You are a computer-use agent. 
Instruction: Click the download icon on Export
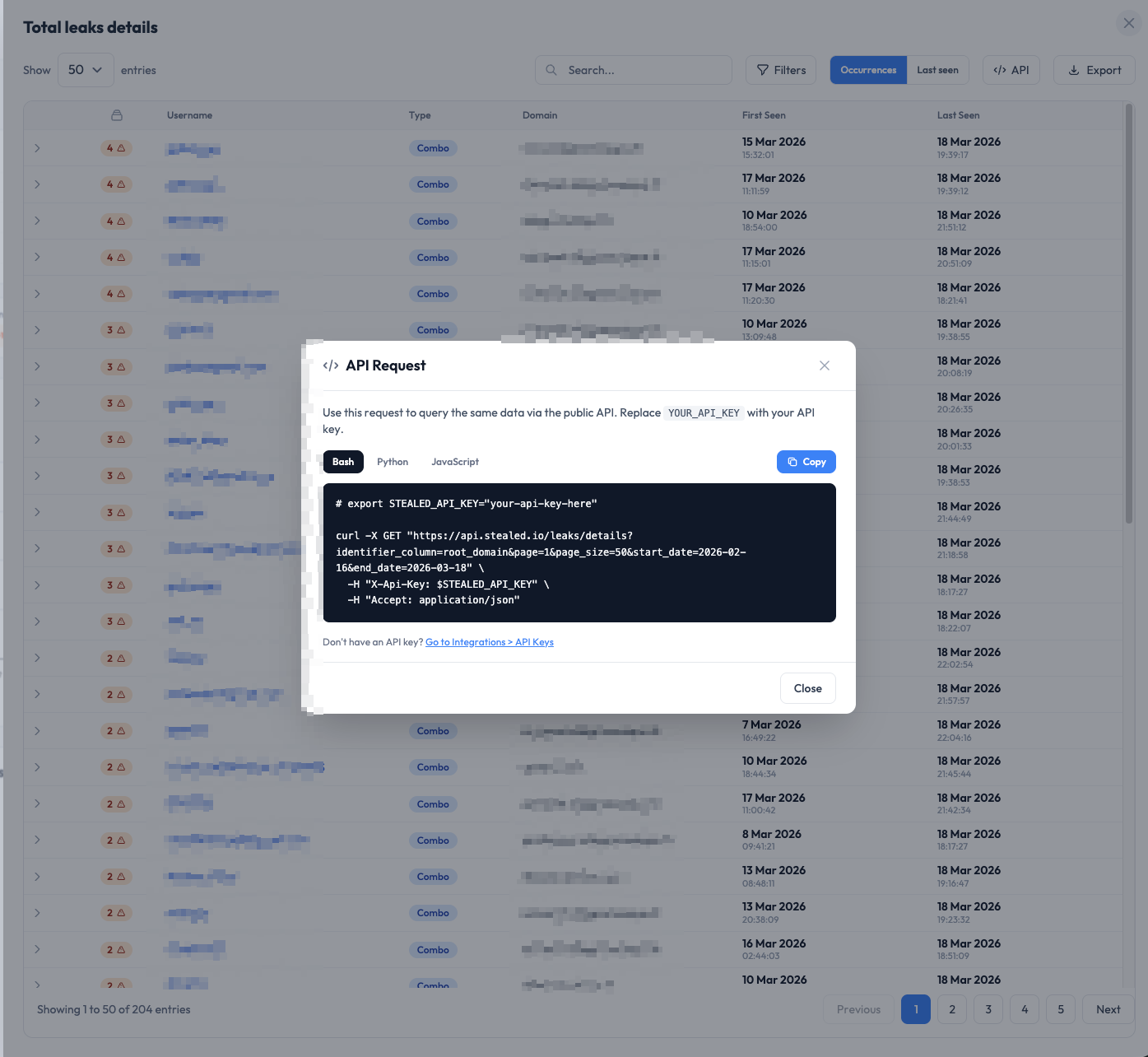[1074, 70]
